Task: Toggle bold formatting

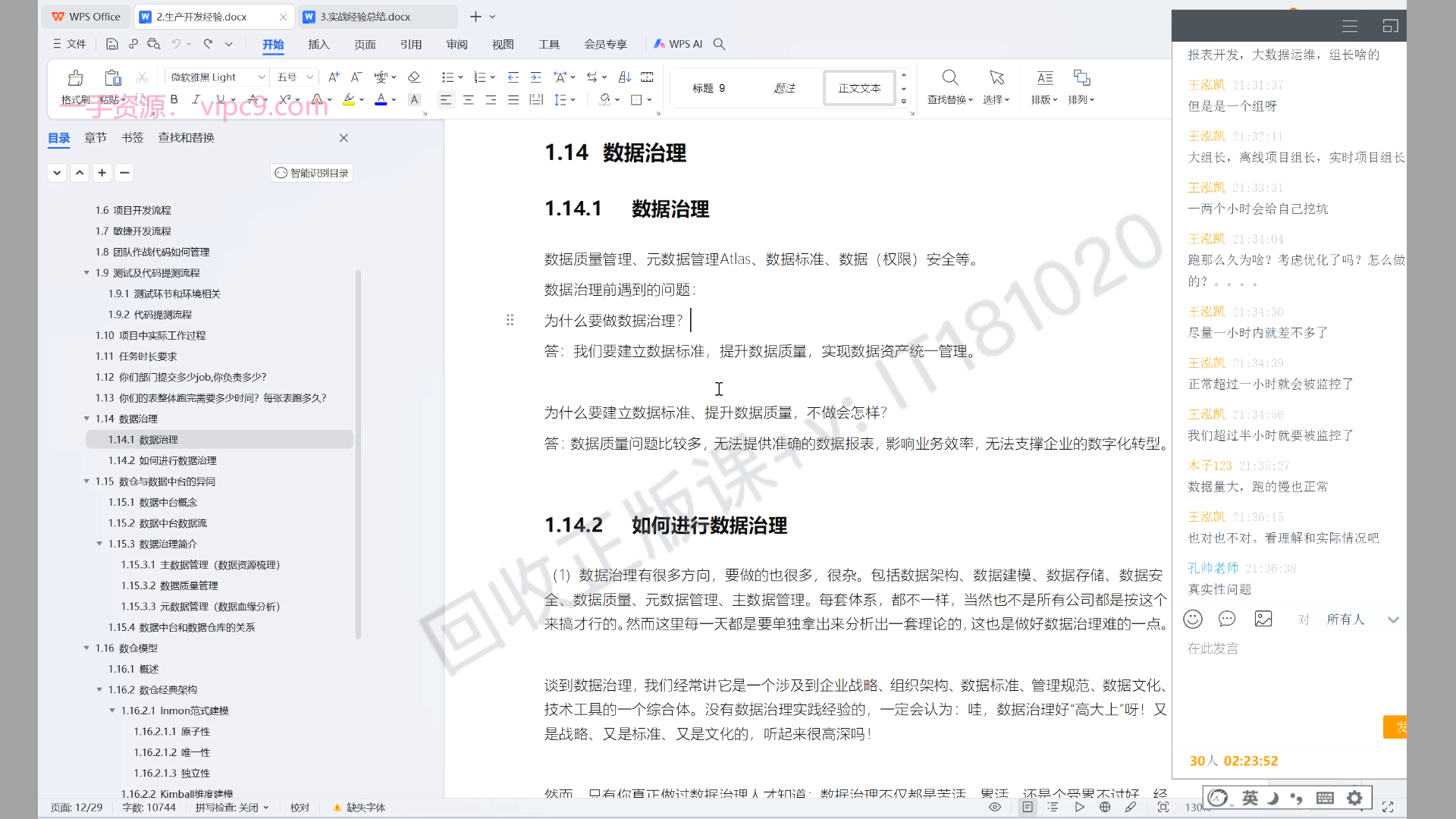Action: point(174,99)
